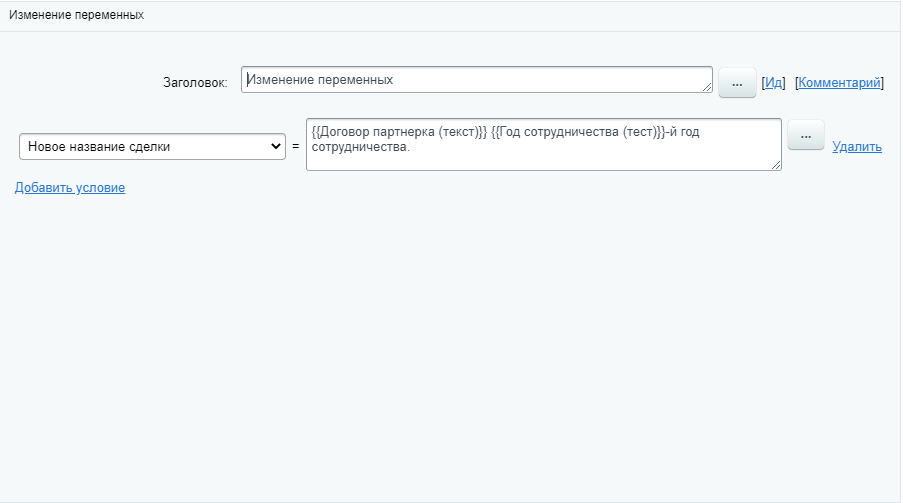Open the Комментарий link
Image resolution: width=903 pixels, height=503 pixels.
[839, 83]
